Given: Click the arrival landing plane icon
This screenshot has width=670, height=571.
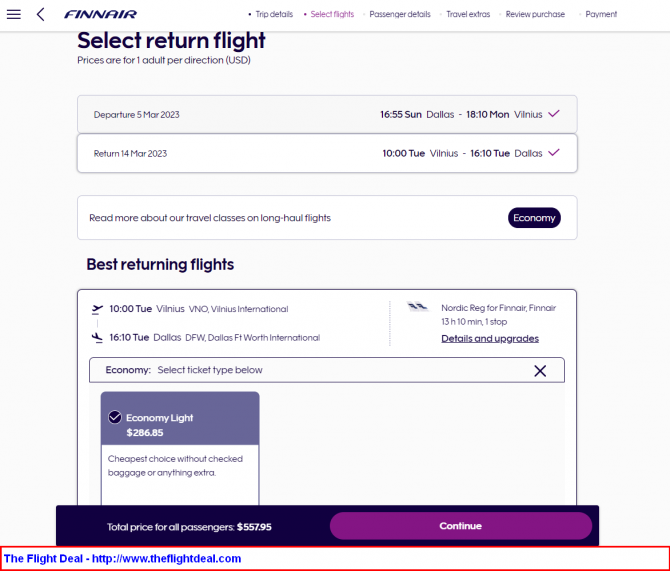Looking at the screenshot, I should [97, 338].
